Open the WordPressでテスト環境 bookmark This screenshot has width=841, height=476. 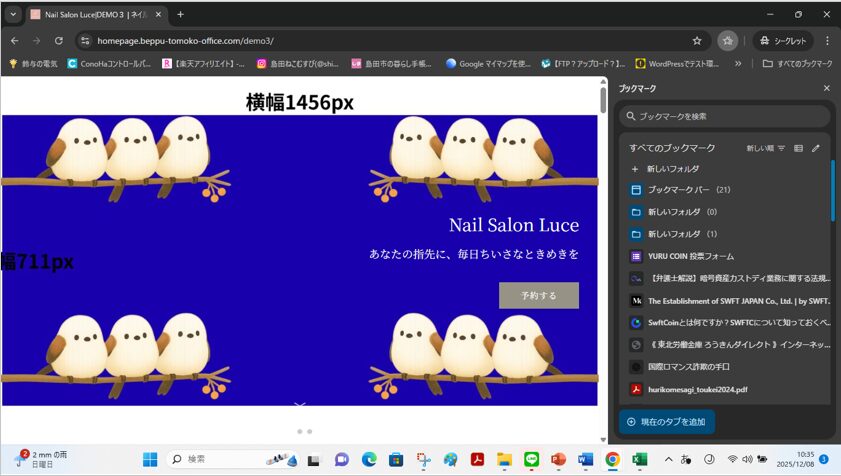[x=677, y=63]
